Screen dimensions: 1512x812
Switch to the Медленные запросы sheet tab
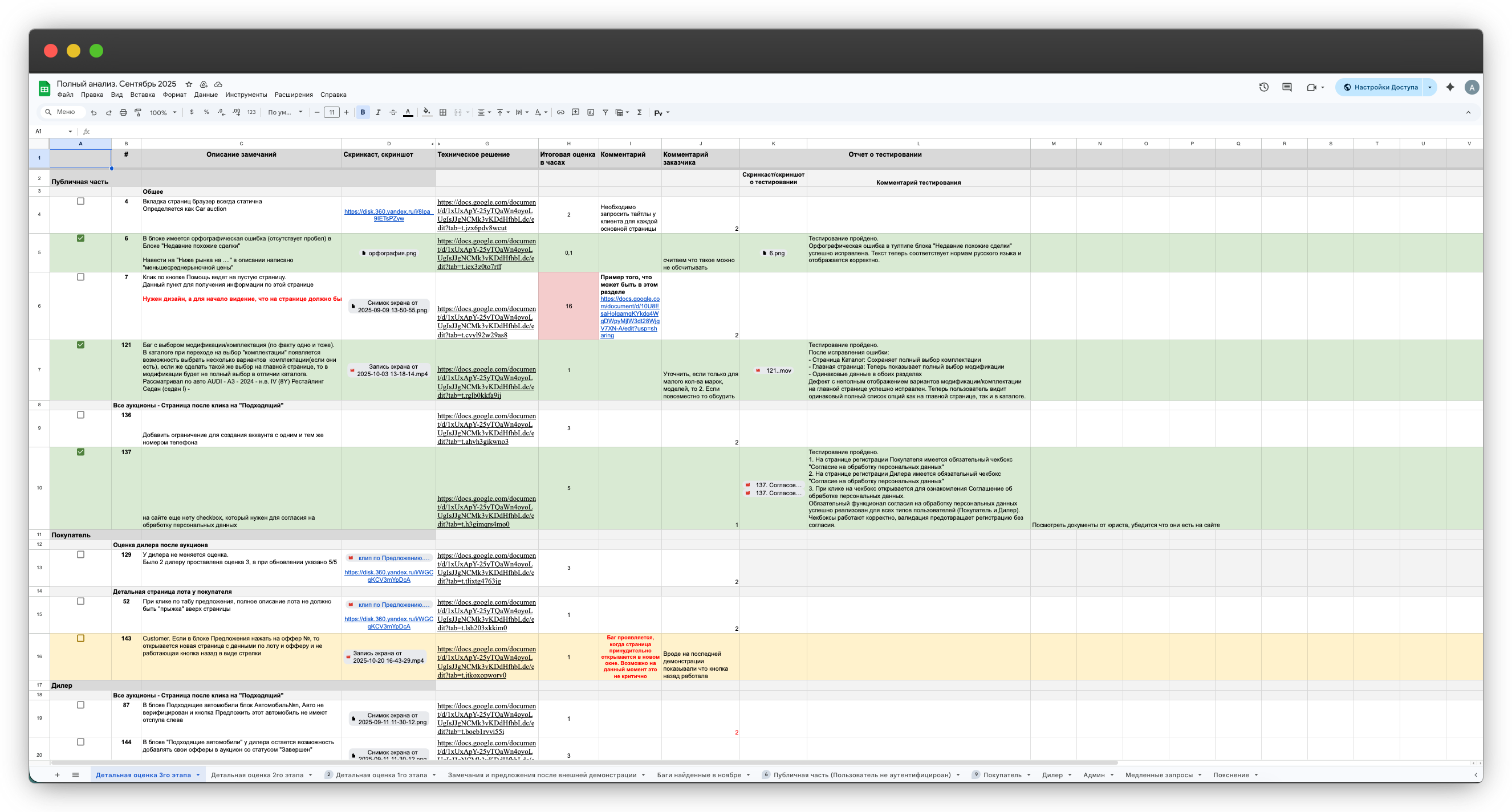coord(1159,775)
